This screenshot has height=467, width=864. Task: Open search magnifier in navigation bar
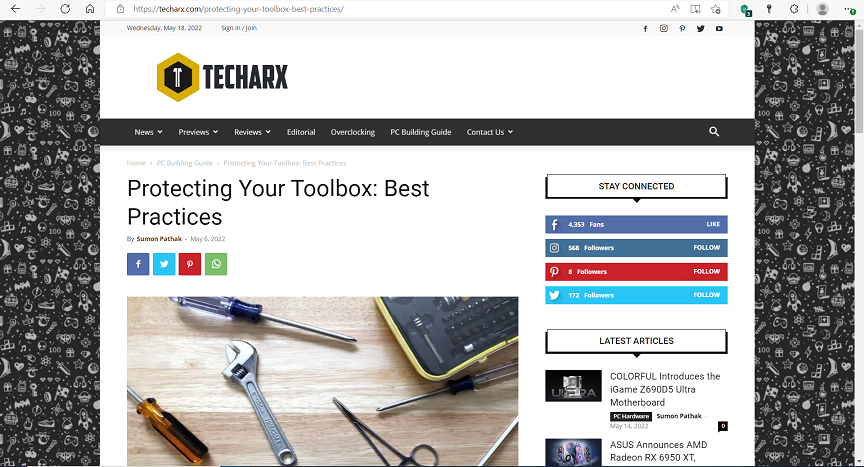714,132
